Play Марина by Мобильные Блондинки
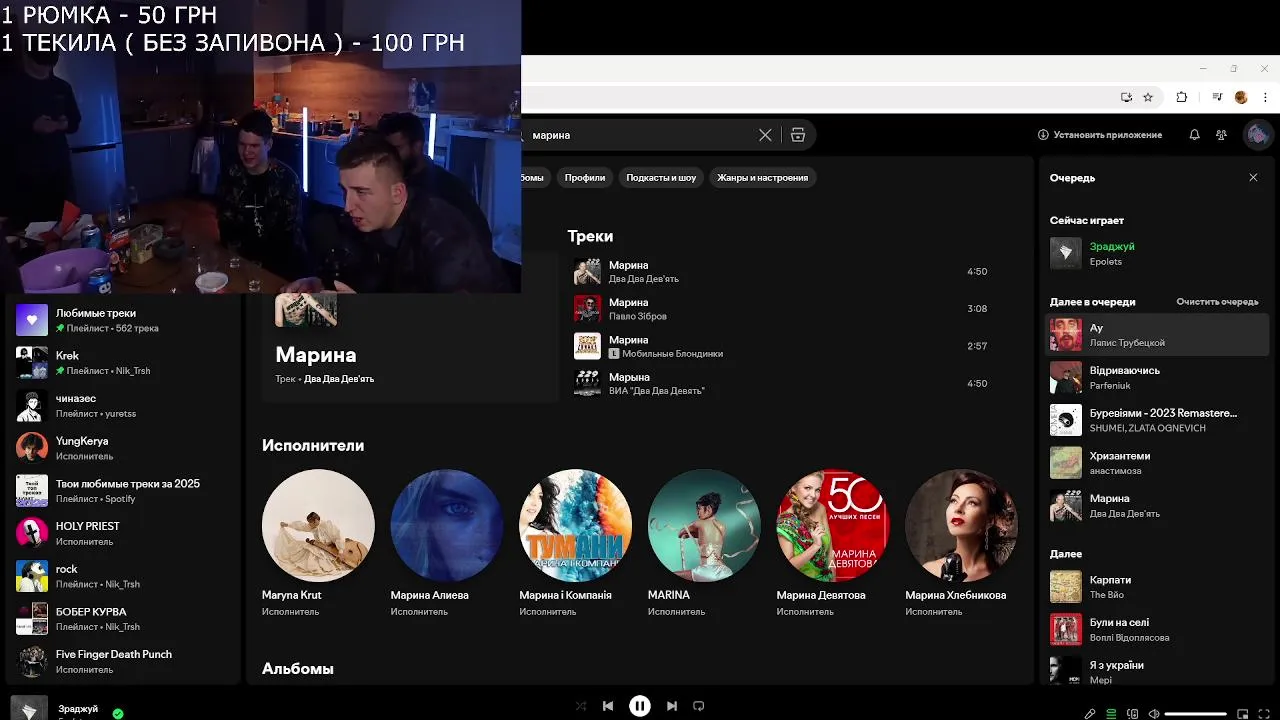This screenshot has width=1280, height=720. [x=782, y=346]
